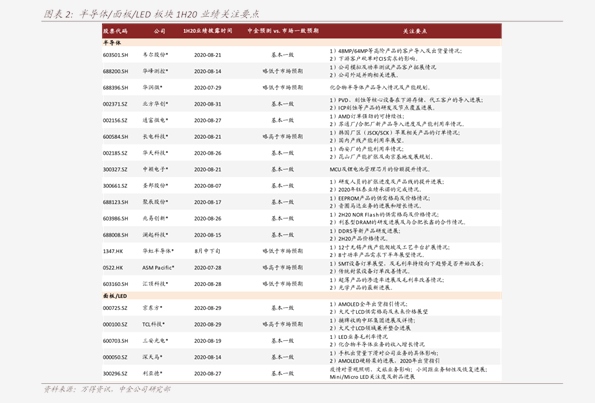
Task: Click the MCU及锂电池管理芯片 focus point
Action: coord(379,169)
